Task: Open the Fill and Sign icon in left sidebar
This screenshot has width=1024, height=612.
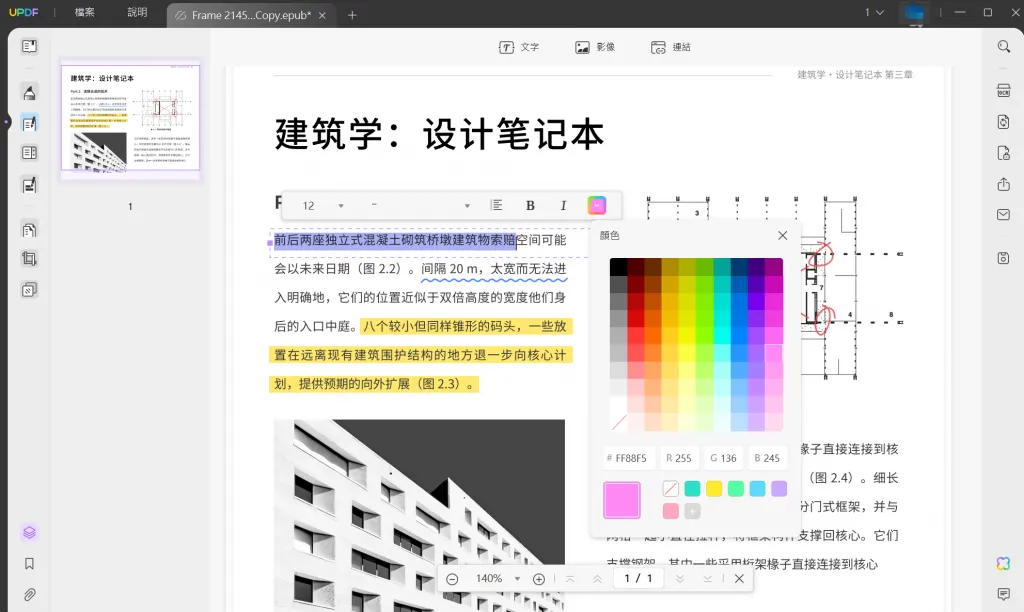Action: 29,185
